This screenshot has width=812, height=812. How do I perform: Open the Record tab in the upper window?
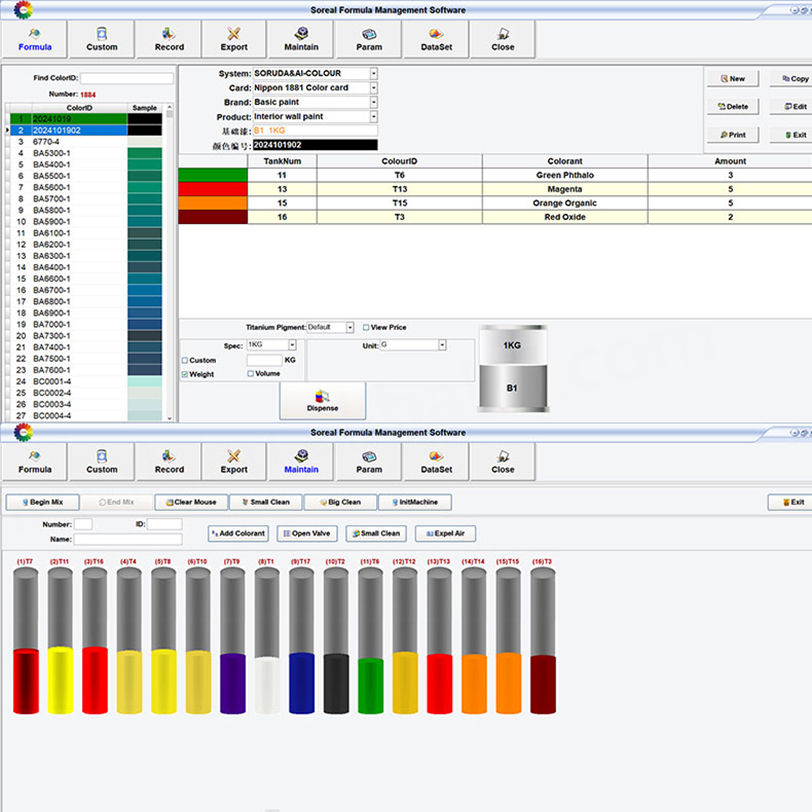169,39
